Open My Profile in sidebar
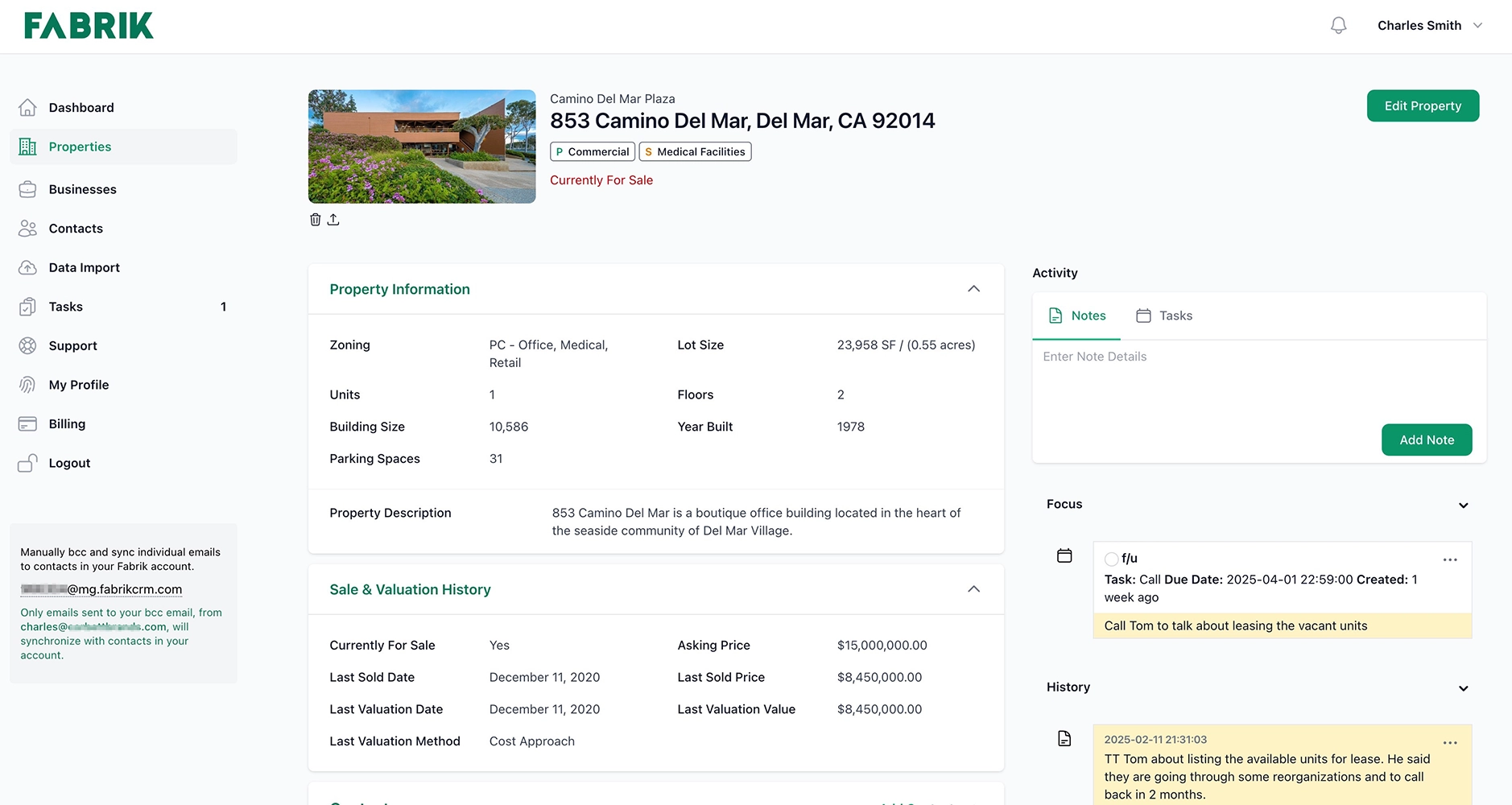1512x805 pixels. click(x=123, y=385)
